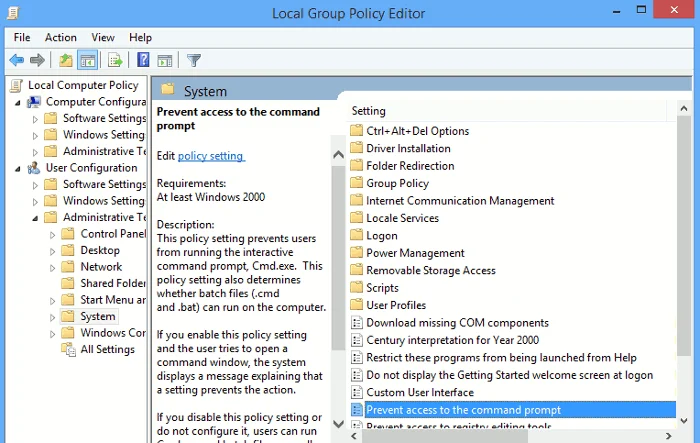Image resolution: width=700 pixels, height=443 pixels.
Task: Collapse the Computer Configuration node
Action: click(18, 103)
